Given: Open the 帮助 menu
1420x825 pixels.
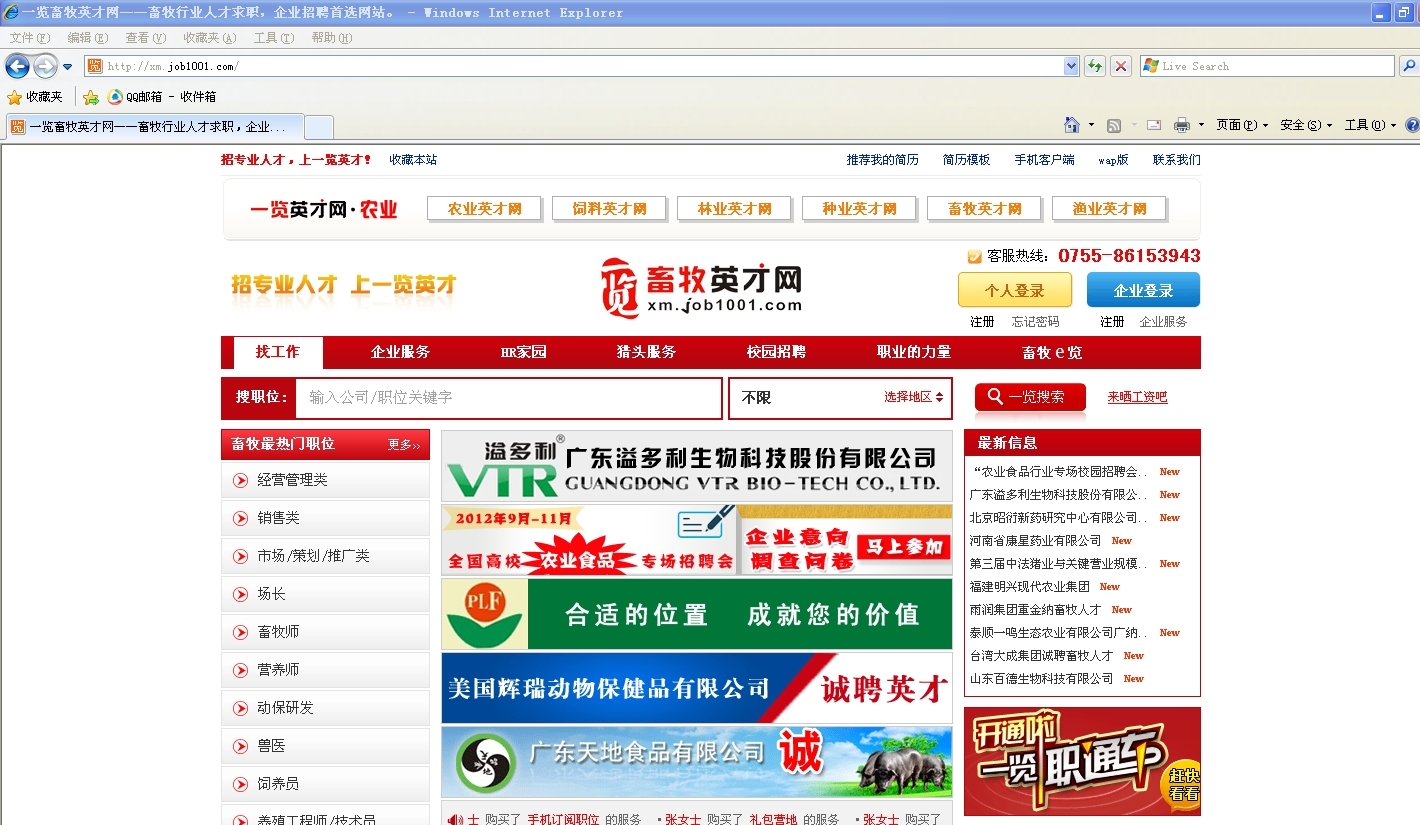Looking at the screenshot, I should [x=332, y=38].
